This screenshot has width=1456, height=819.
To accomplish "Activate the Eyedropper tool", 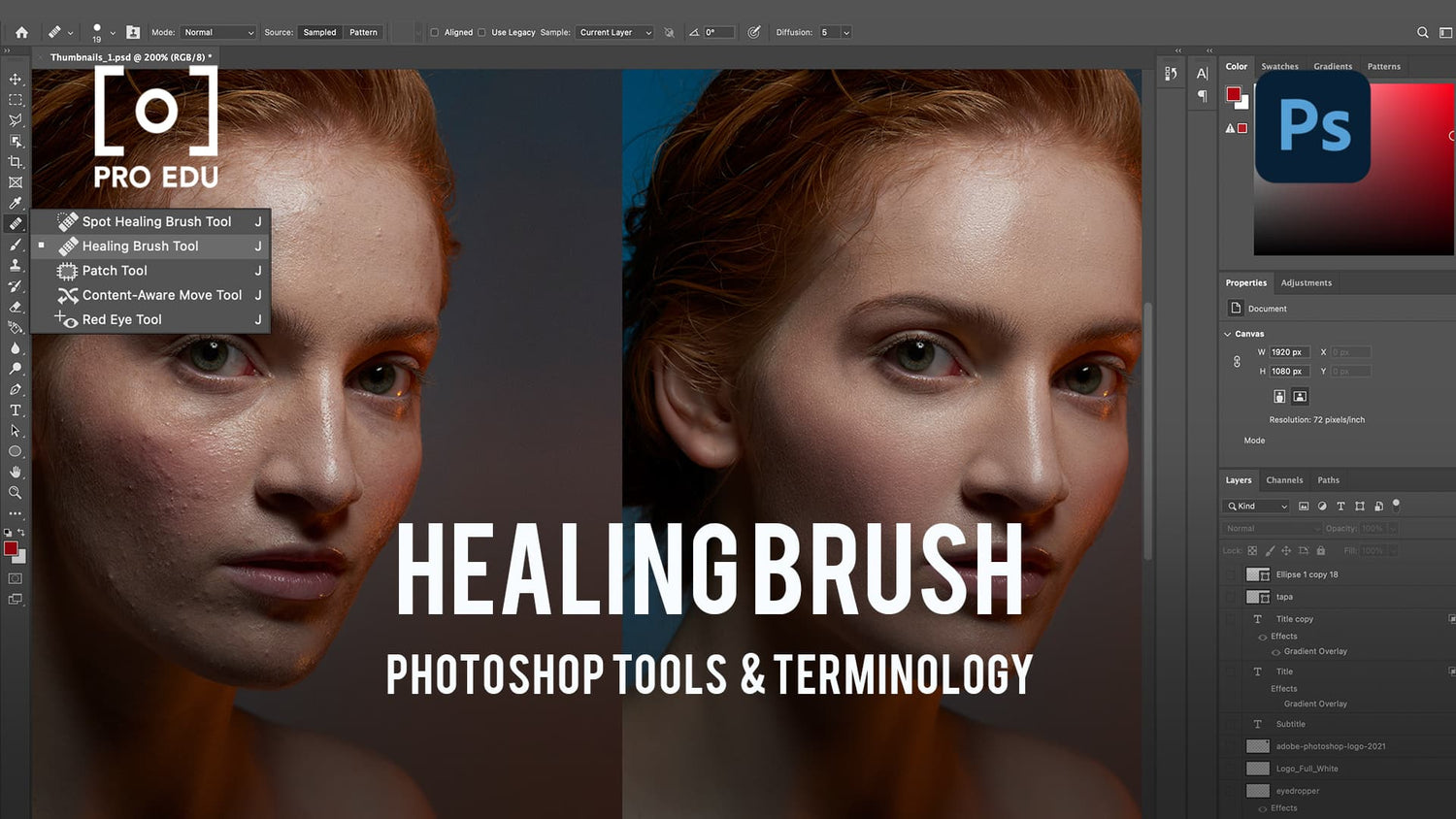I will (x=16, y=203).
